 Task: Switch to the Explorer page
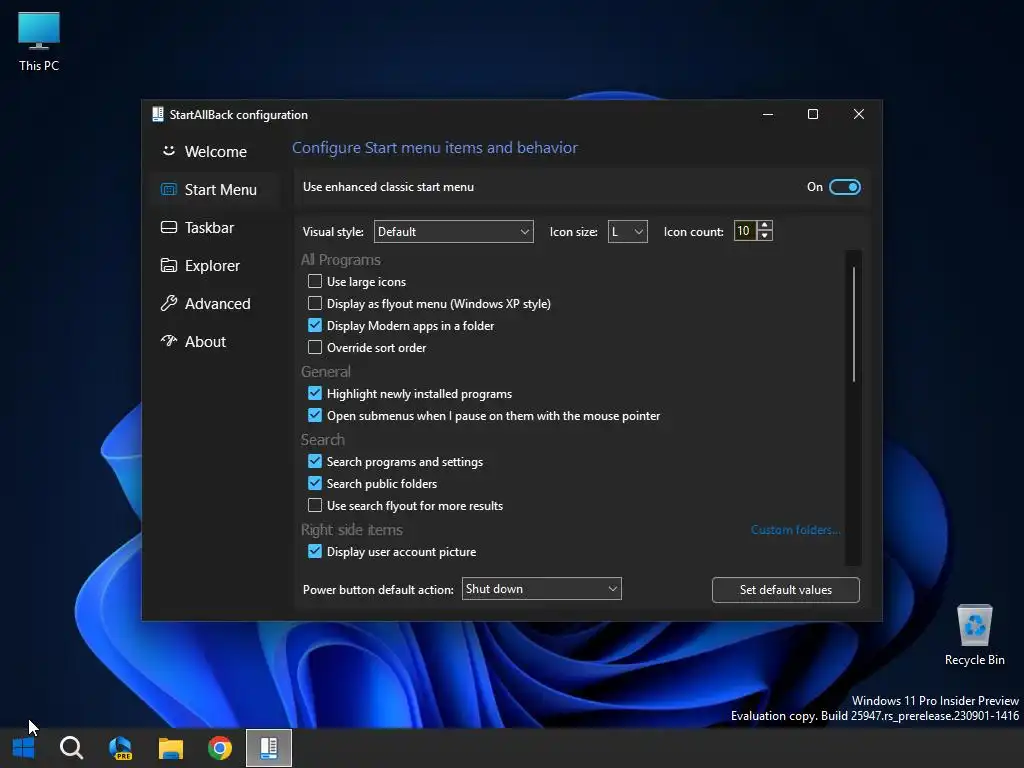pos(216,265)
